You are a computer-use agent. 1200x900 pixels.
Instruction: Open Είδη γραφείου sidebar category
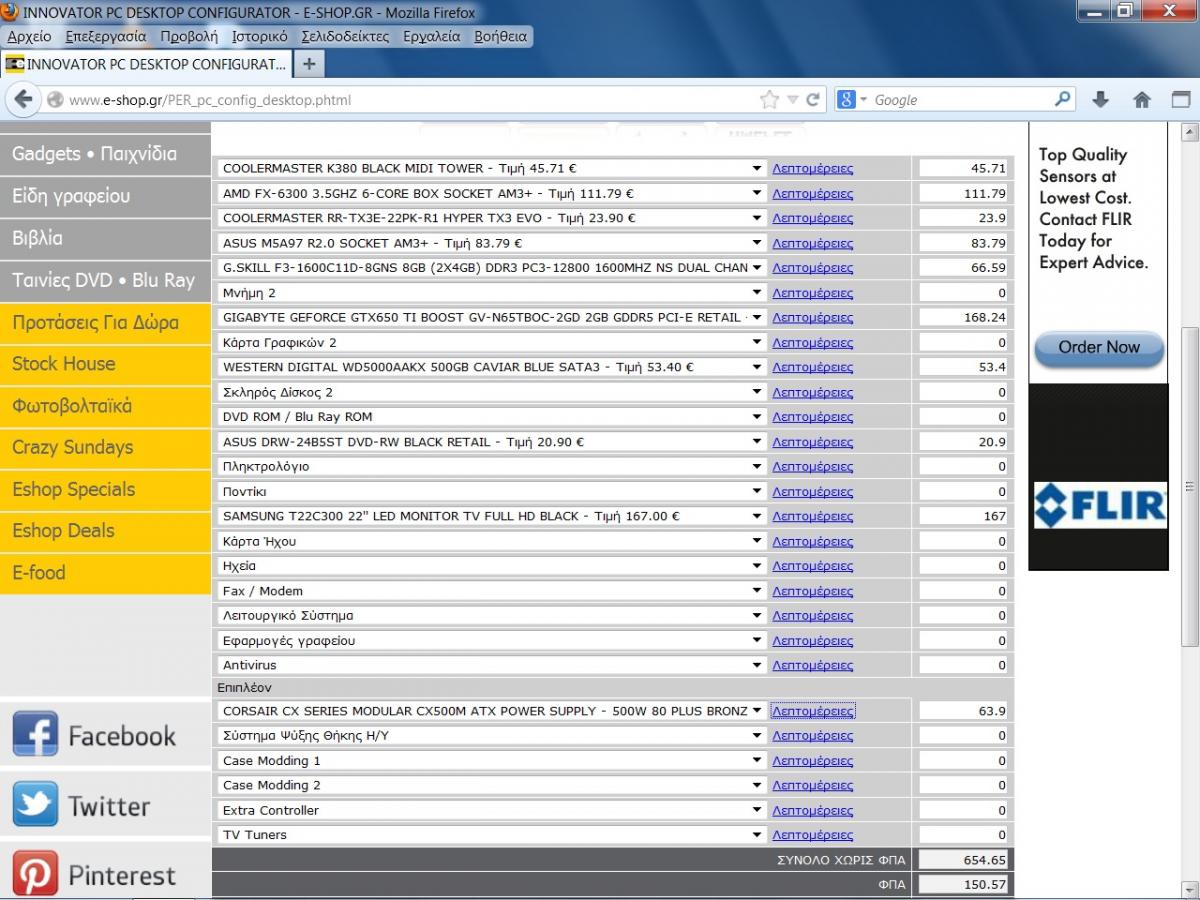pyautogui.click(x=105, y=196)
